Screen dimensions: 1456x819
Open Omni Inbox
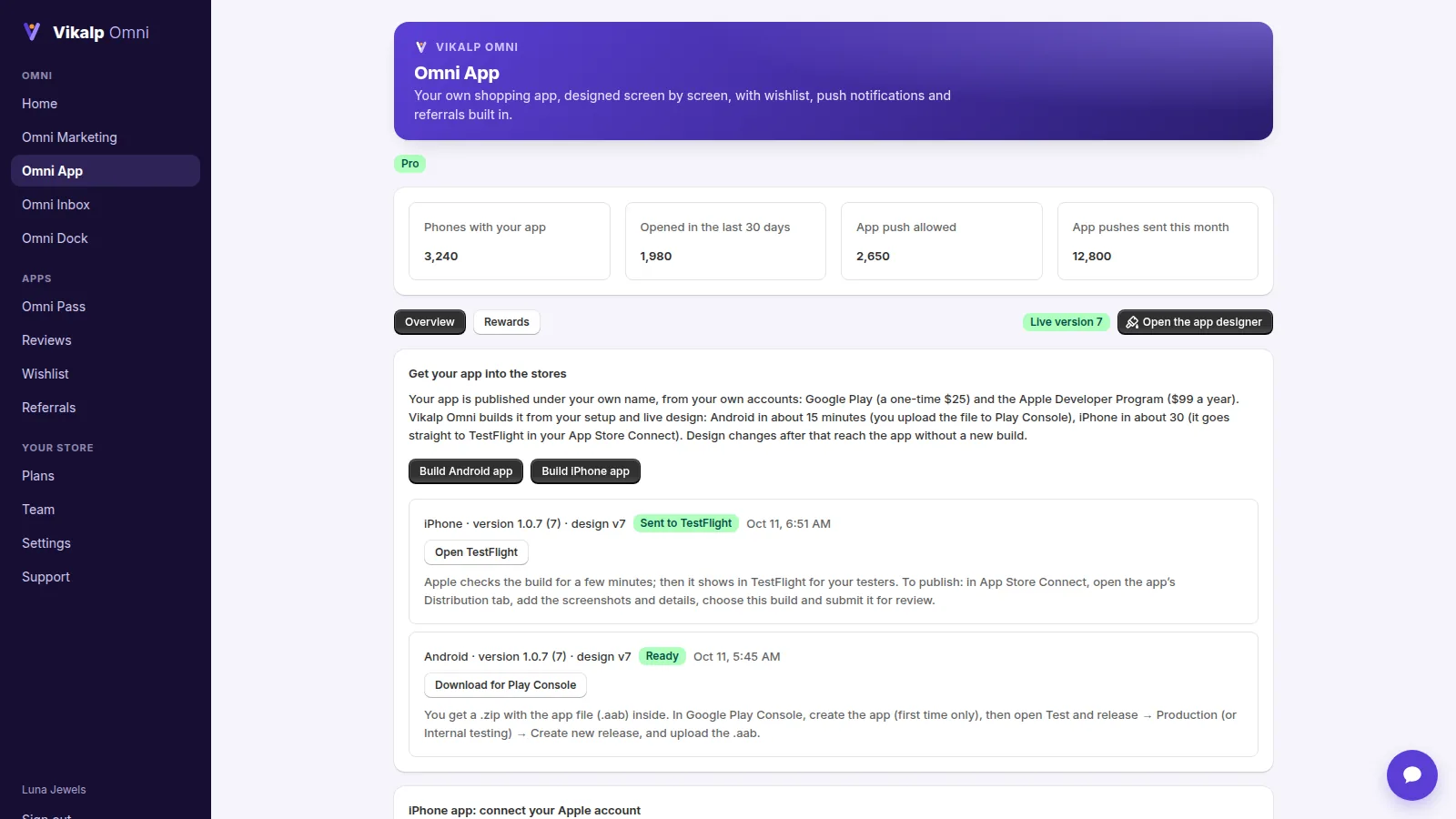[106, 205]
